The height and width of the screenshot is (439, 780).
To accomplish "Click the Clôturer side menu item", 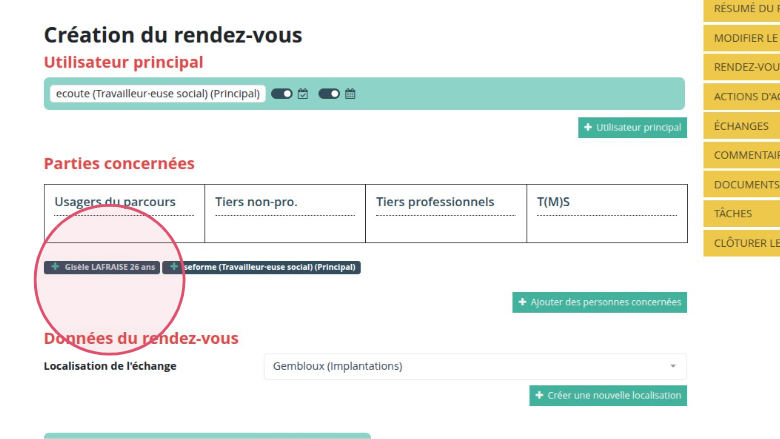I will [x=742, y=243].
